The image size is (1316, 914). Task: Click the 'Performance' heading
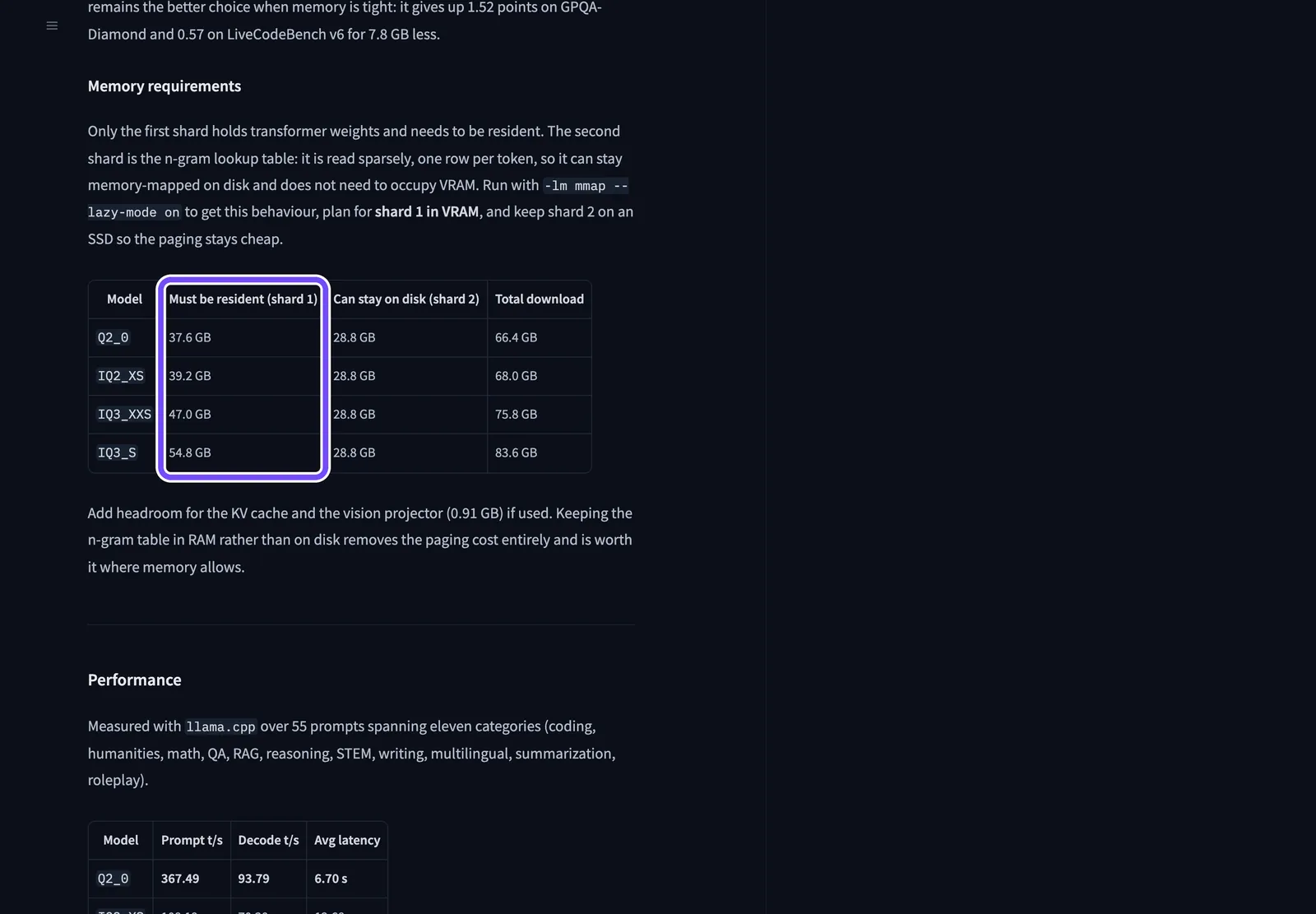(x=135, y=680)
